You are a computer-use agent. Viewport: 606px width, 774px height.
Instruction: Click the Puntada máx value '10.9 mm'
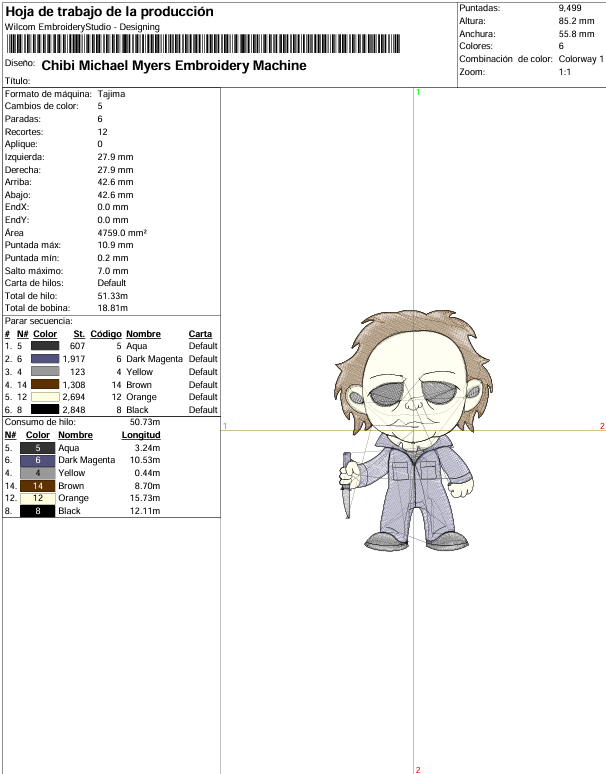pyautogui.click(x=115, y=245)
